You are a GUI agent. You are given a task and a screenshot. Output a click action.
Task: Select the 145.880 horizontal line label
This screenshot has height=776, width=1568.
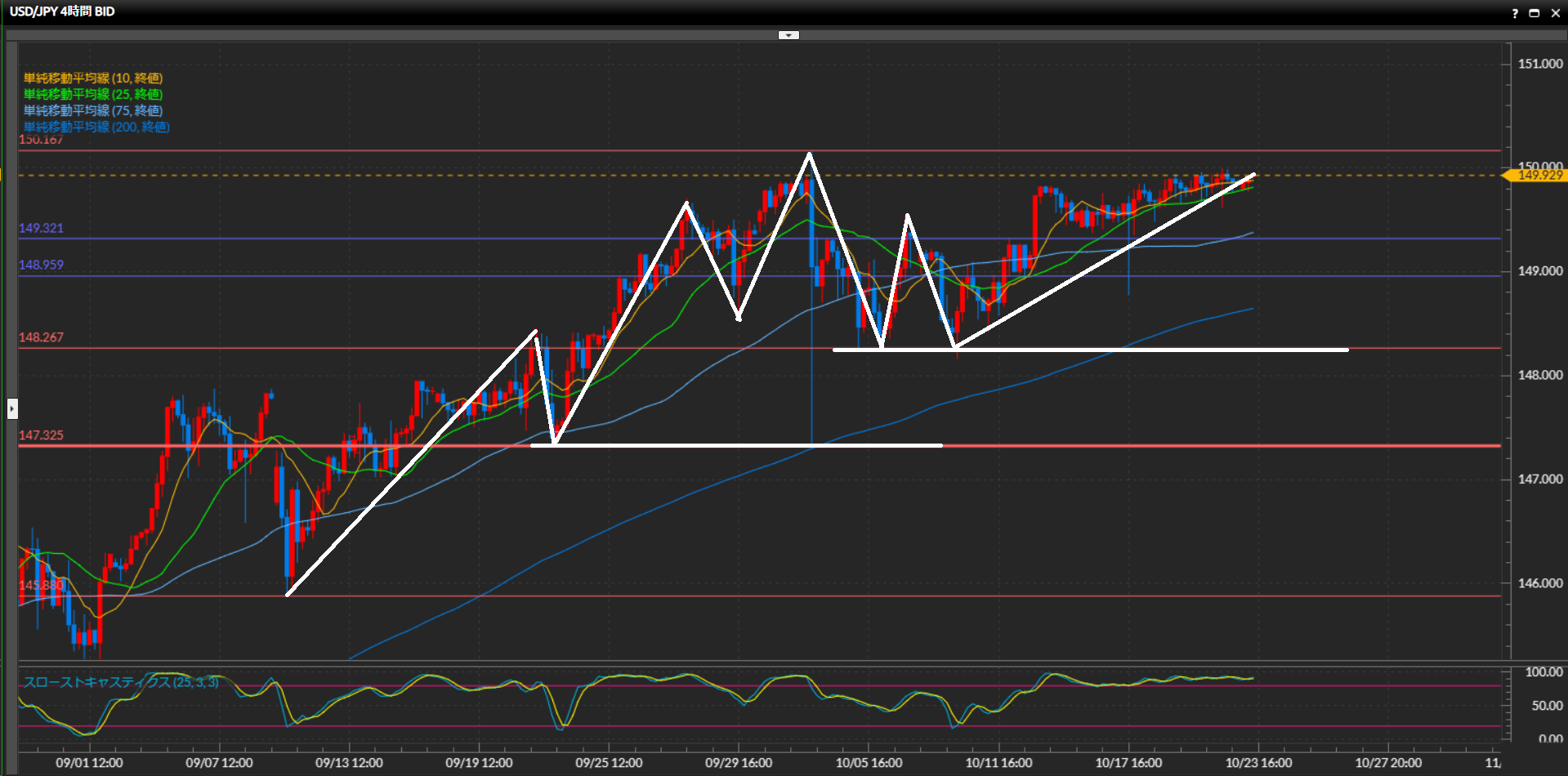41,585
